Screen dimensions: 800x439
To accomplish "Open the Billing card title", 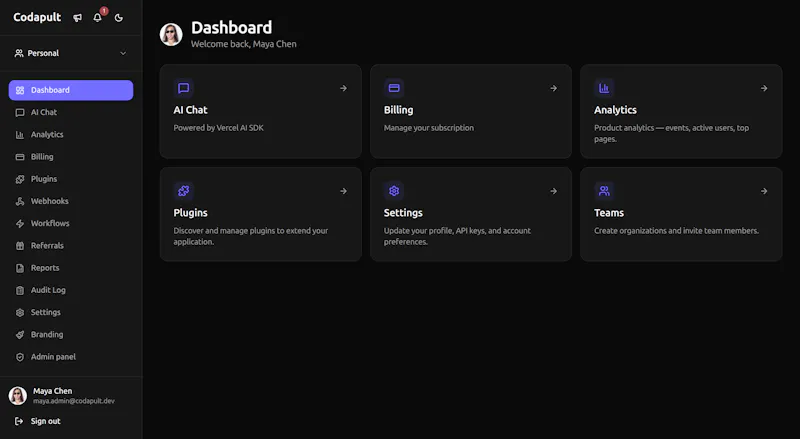I will (x=398, y=110).
